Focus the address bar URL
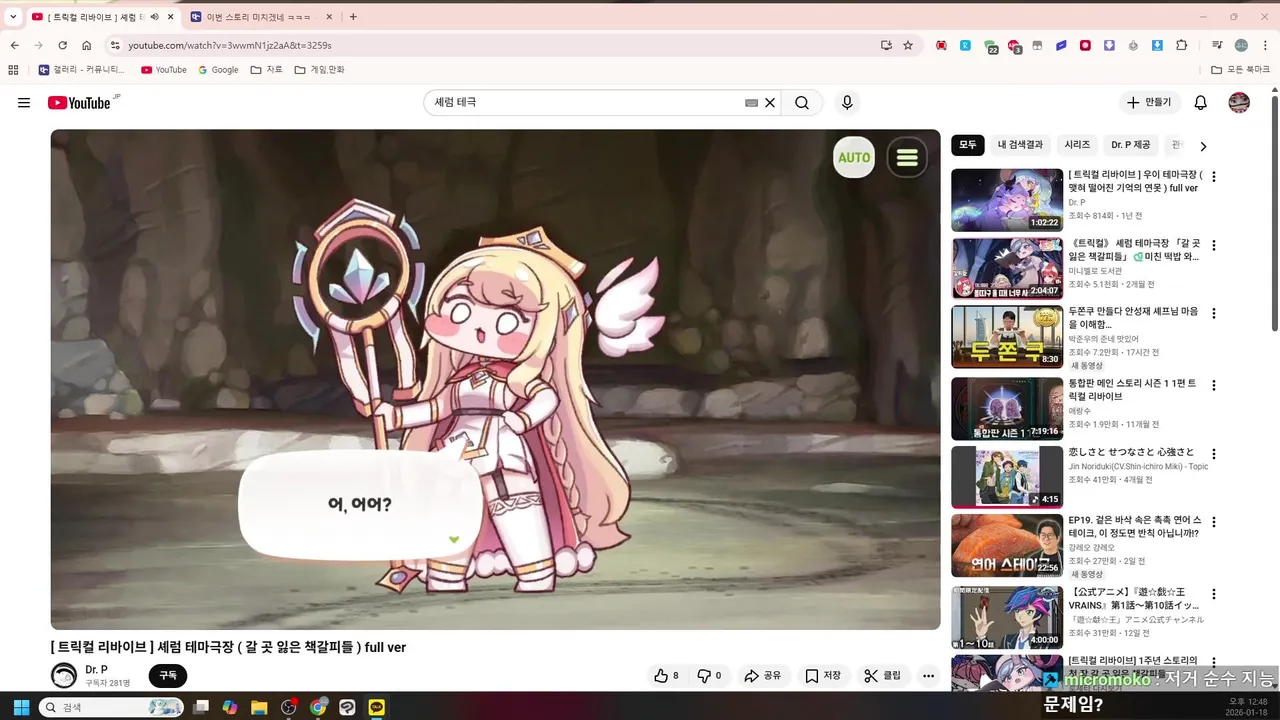1280x720 pixels. [x=230, y=45]
